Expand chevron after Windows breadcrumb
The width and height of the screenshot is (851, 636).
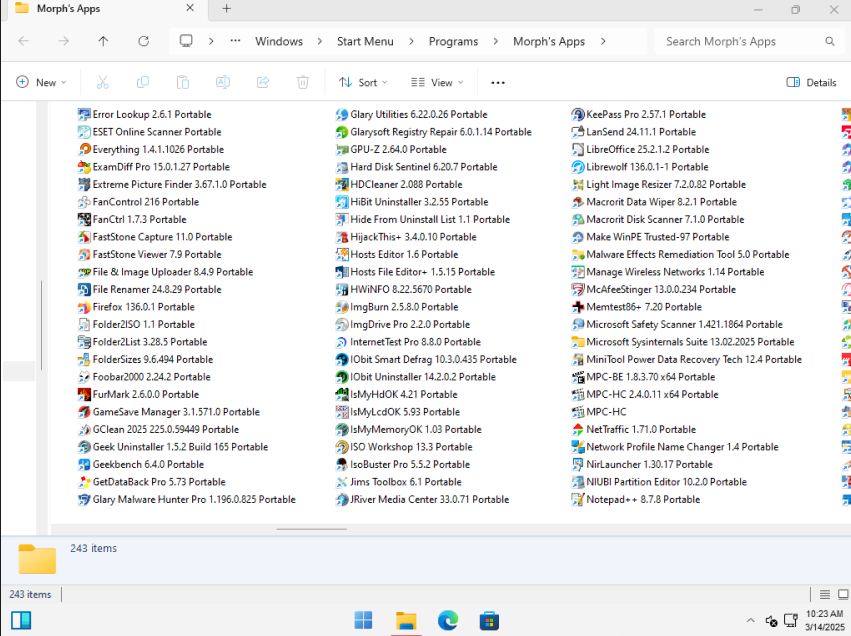tap(320, 41)
